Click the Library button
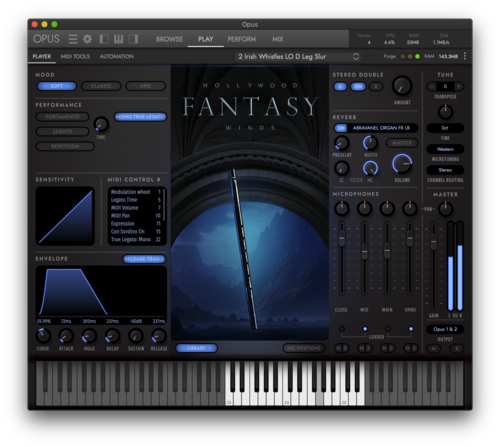Screen dimensions: 500x447 coord(196,348)
